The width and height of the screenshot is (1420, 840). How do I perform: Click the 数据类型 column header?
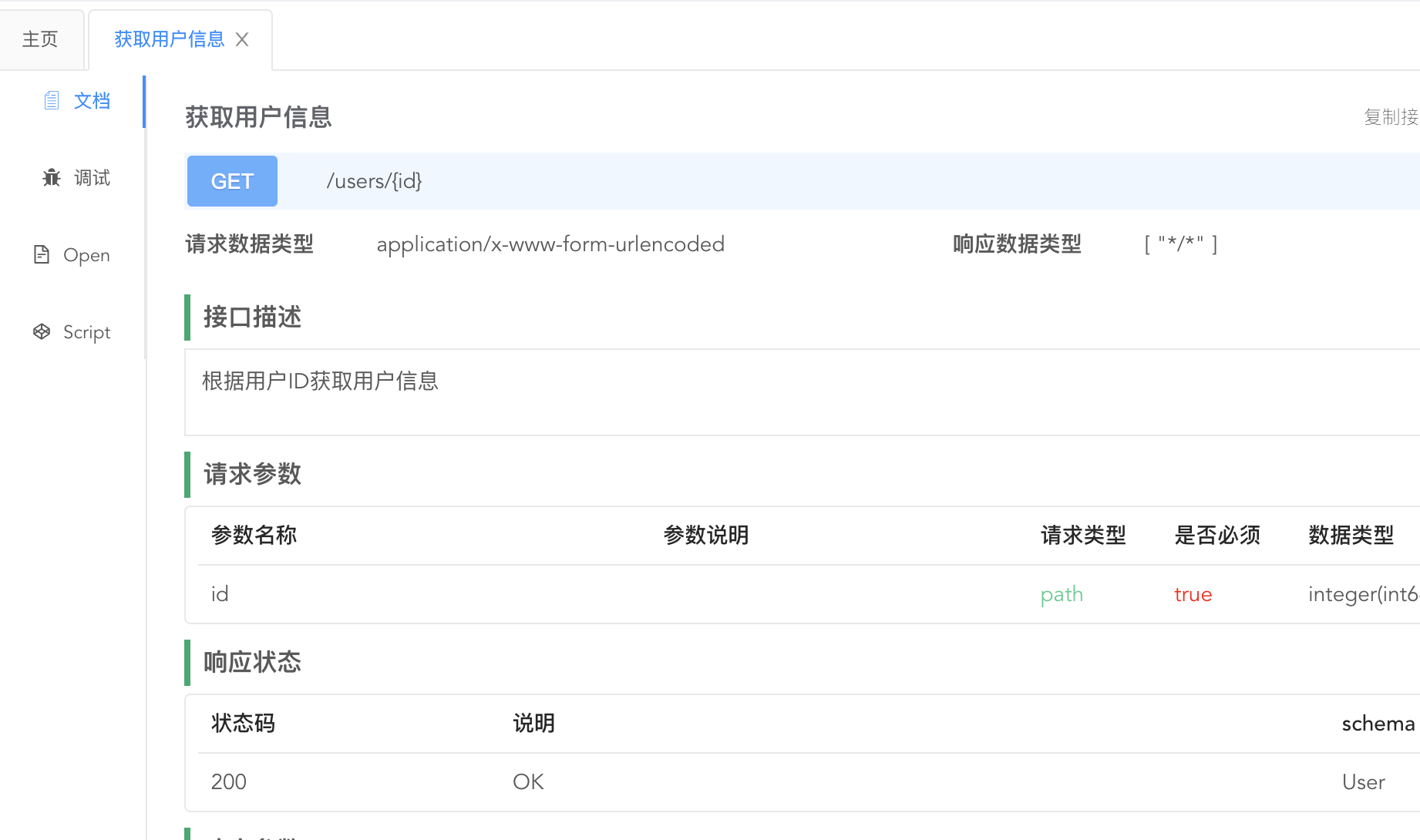pyautogui.click(x=1351, y=536)
